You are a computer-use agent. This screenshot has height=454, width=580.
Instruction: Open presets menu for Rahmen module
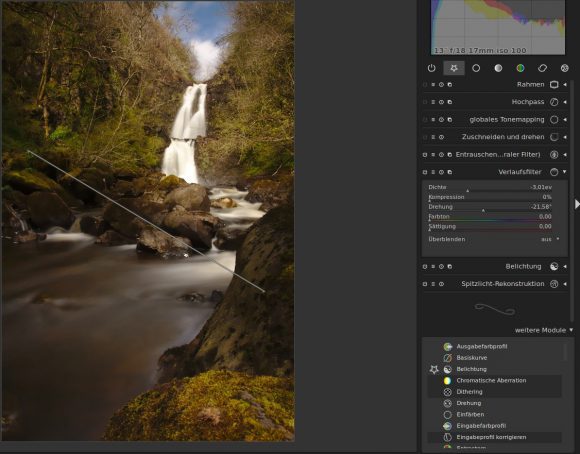coord(433,85)
